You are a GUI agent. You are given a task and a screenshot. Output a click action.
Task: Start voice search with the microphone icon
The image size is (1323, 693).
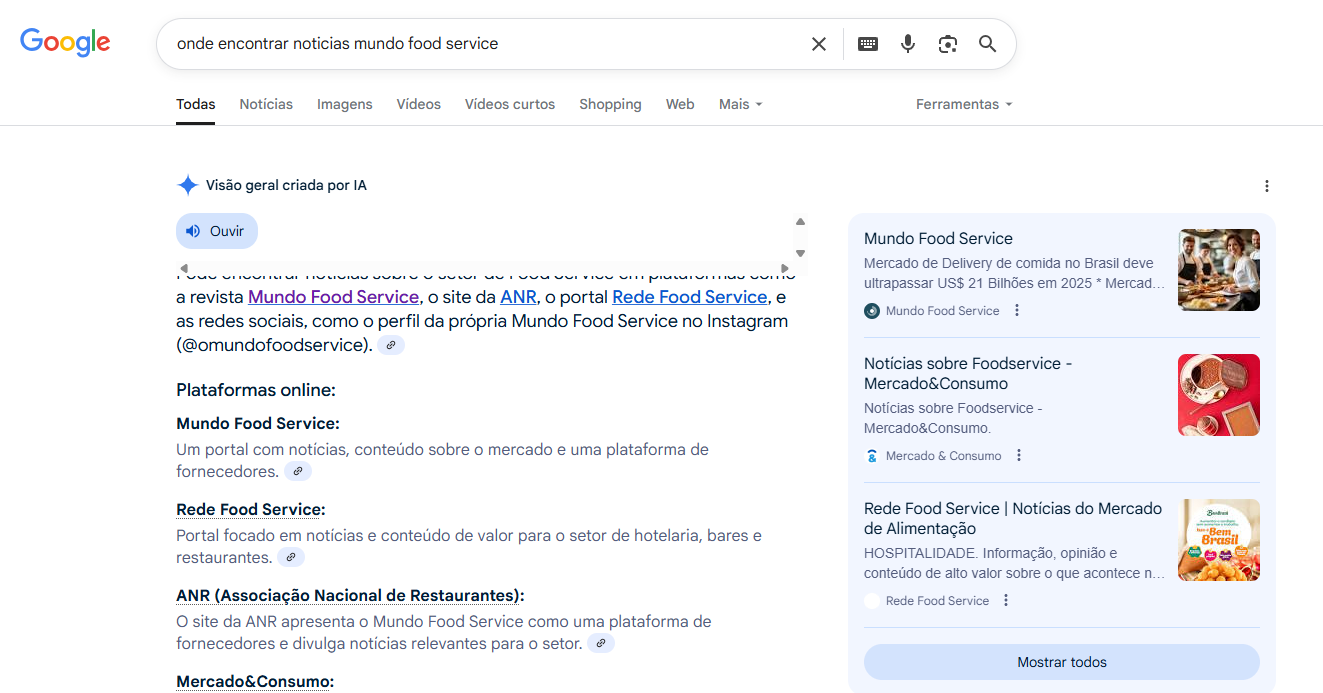pos(908,44)
